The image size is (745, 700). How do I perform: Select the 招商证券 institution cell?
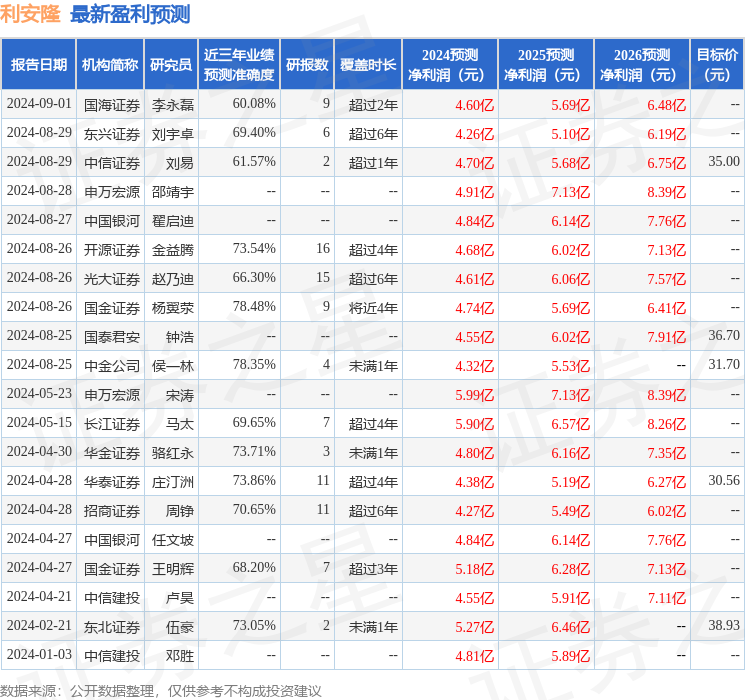point(112,511)
